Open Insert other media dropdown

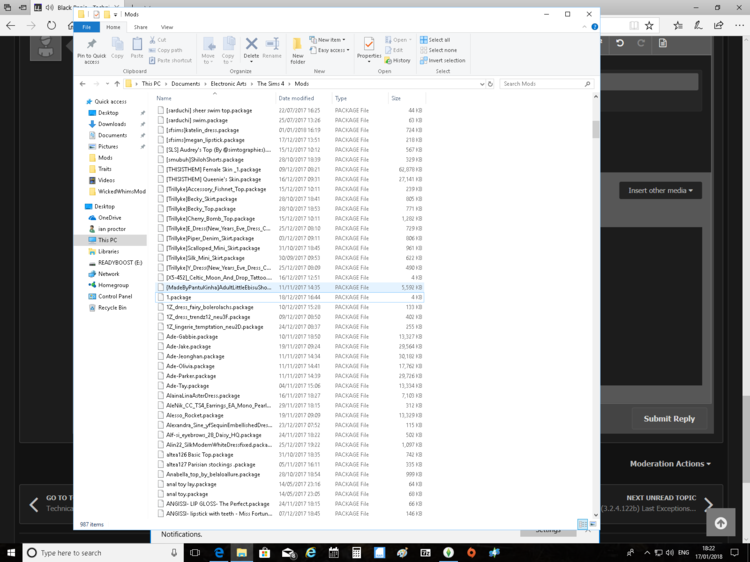click(660, 190)
